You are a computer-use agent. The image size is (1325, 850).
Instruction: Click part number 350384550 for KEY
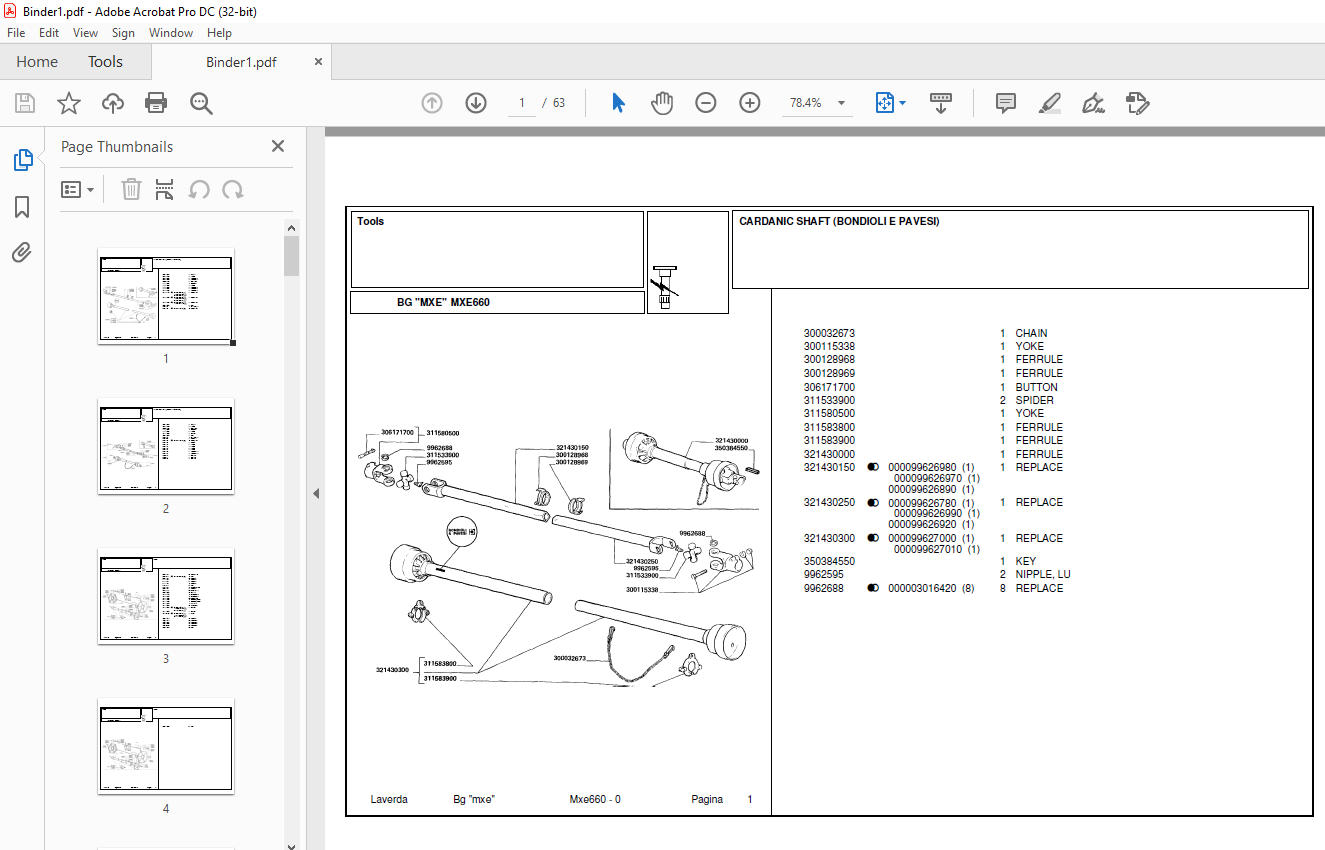coord(829,562)
